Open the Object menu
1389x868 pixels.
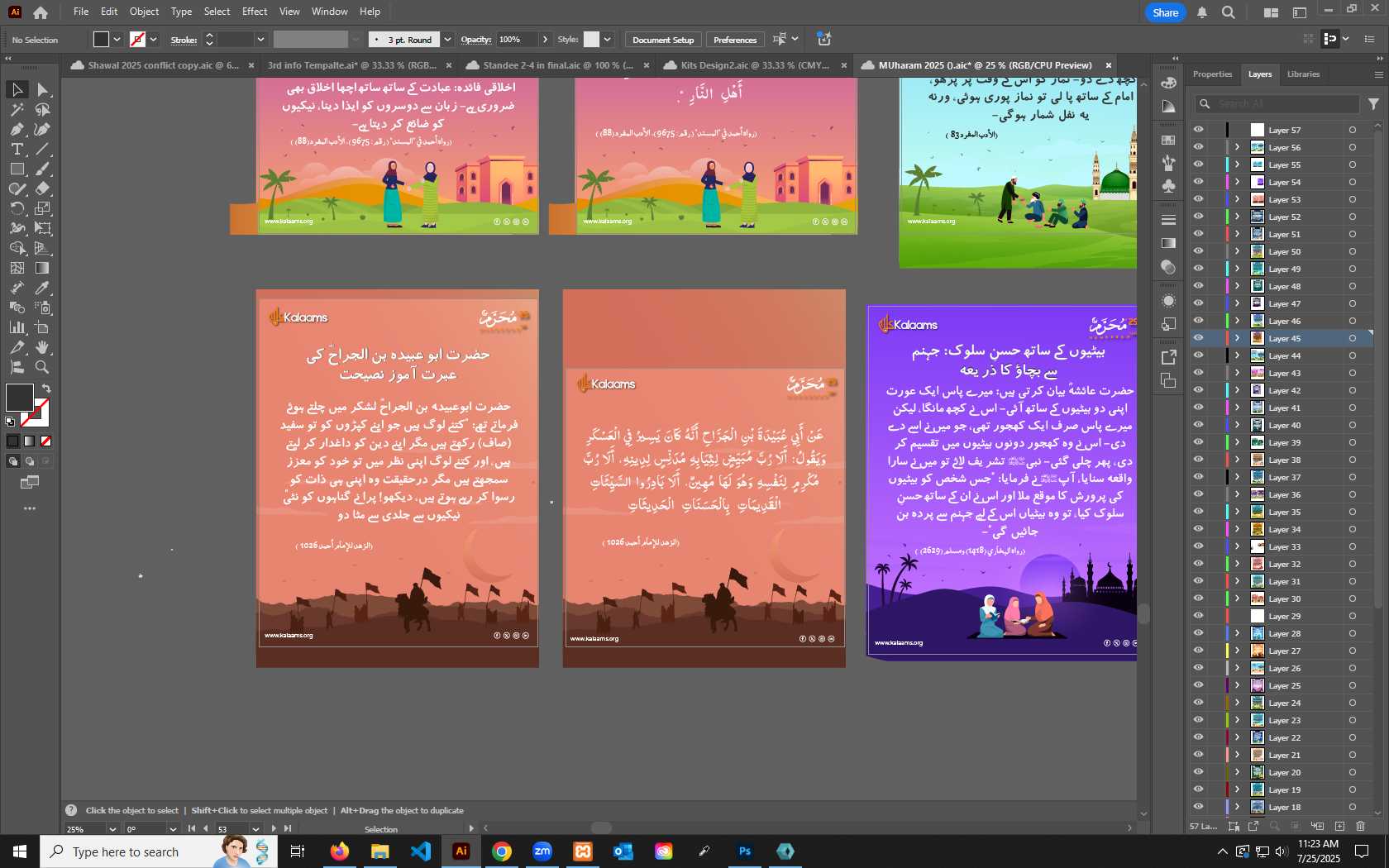click(x=144, y=12)
